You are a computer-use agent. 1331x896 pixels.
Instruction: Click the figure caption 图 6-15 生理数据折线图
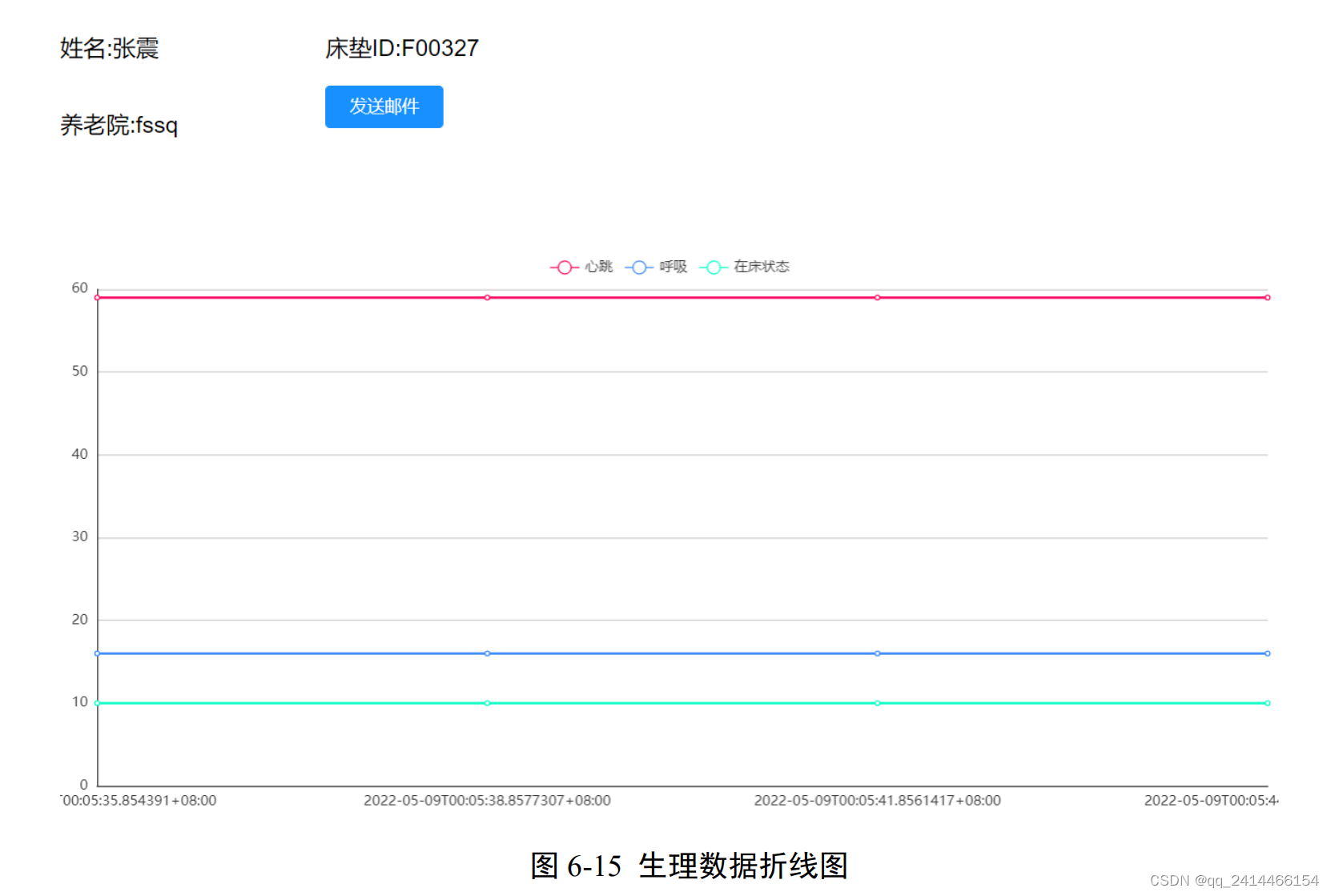pos(689,866)
